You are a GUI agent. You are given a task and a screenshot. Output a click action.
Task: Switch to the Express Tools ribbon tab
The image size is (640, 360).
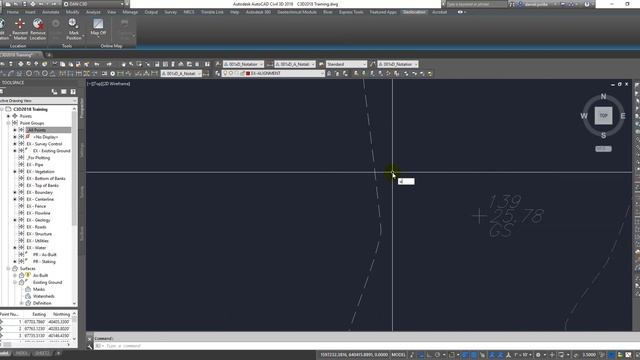pos(351,12)
